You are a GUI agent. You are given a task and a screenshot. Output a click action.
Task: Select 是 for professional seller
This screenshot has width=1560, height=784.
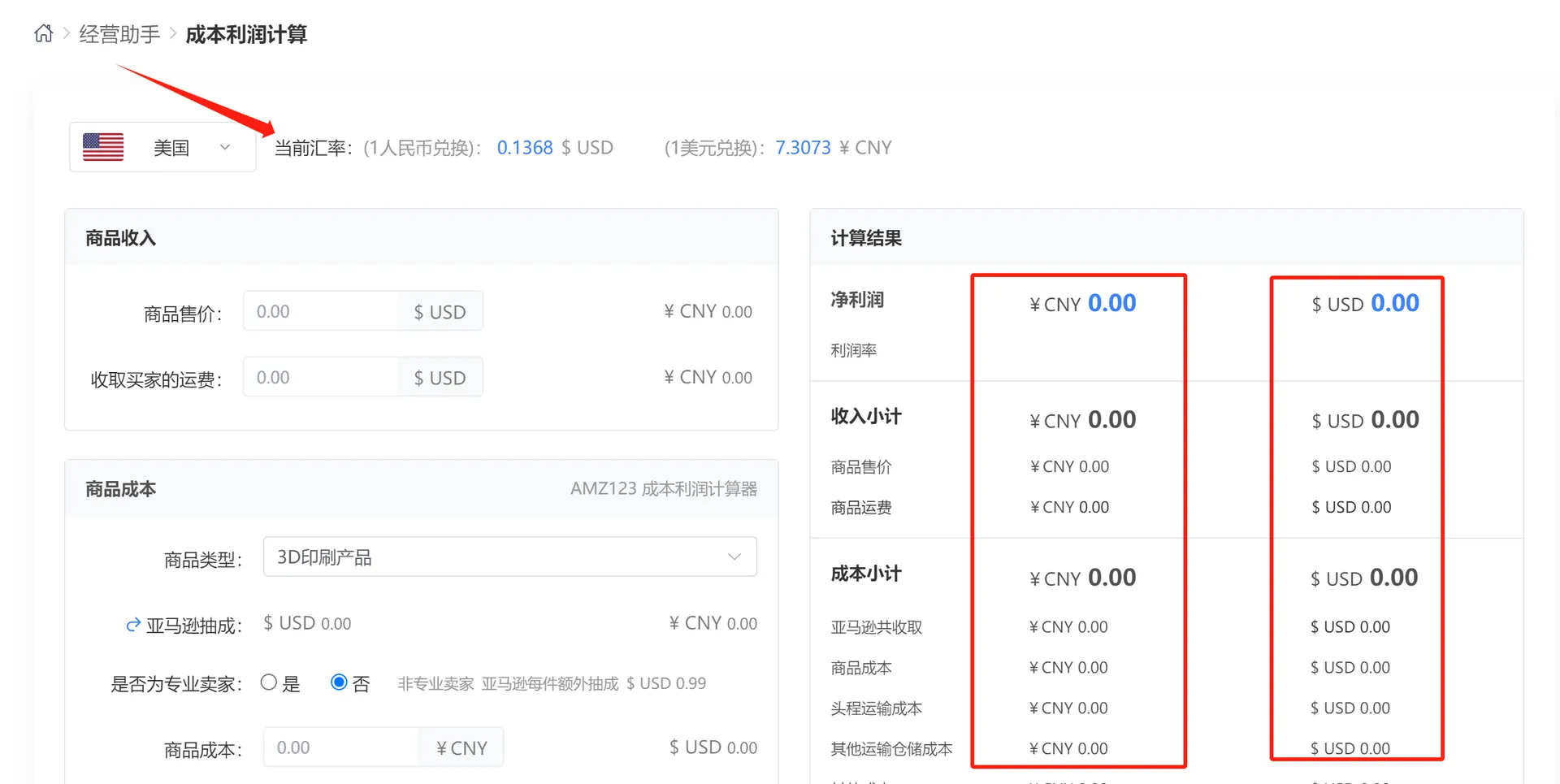pos(269,682)
